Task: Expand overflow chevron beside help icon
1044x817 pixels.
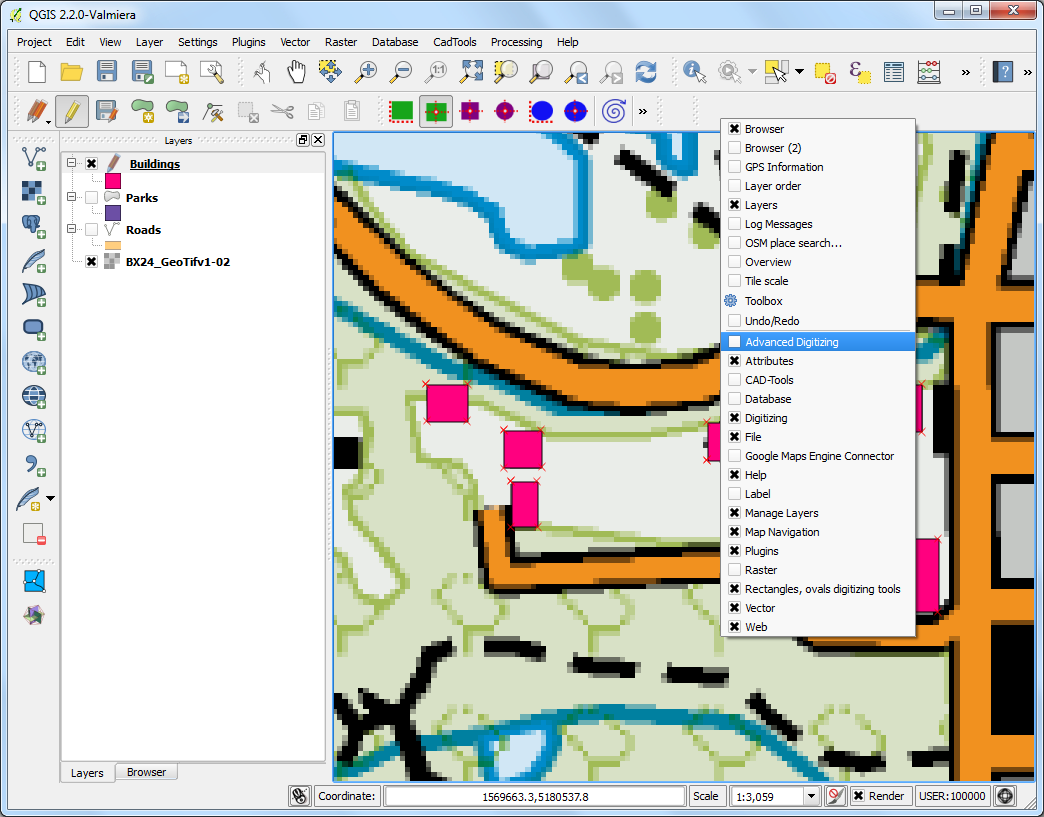Action: [x=1027, y=72]
